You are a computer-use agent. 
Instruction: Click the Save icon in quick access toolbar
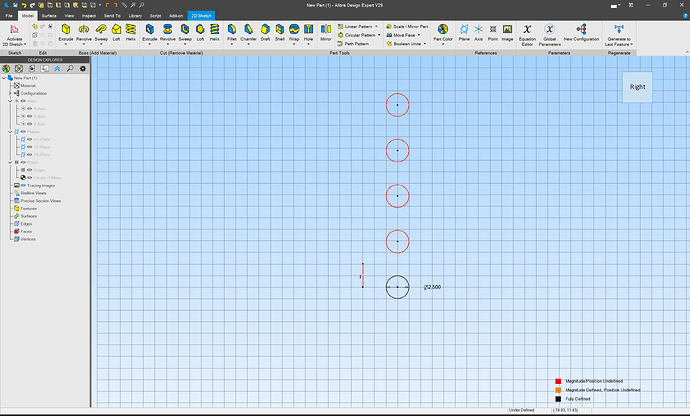15,5
